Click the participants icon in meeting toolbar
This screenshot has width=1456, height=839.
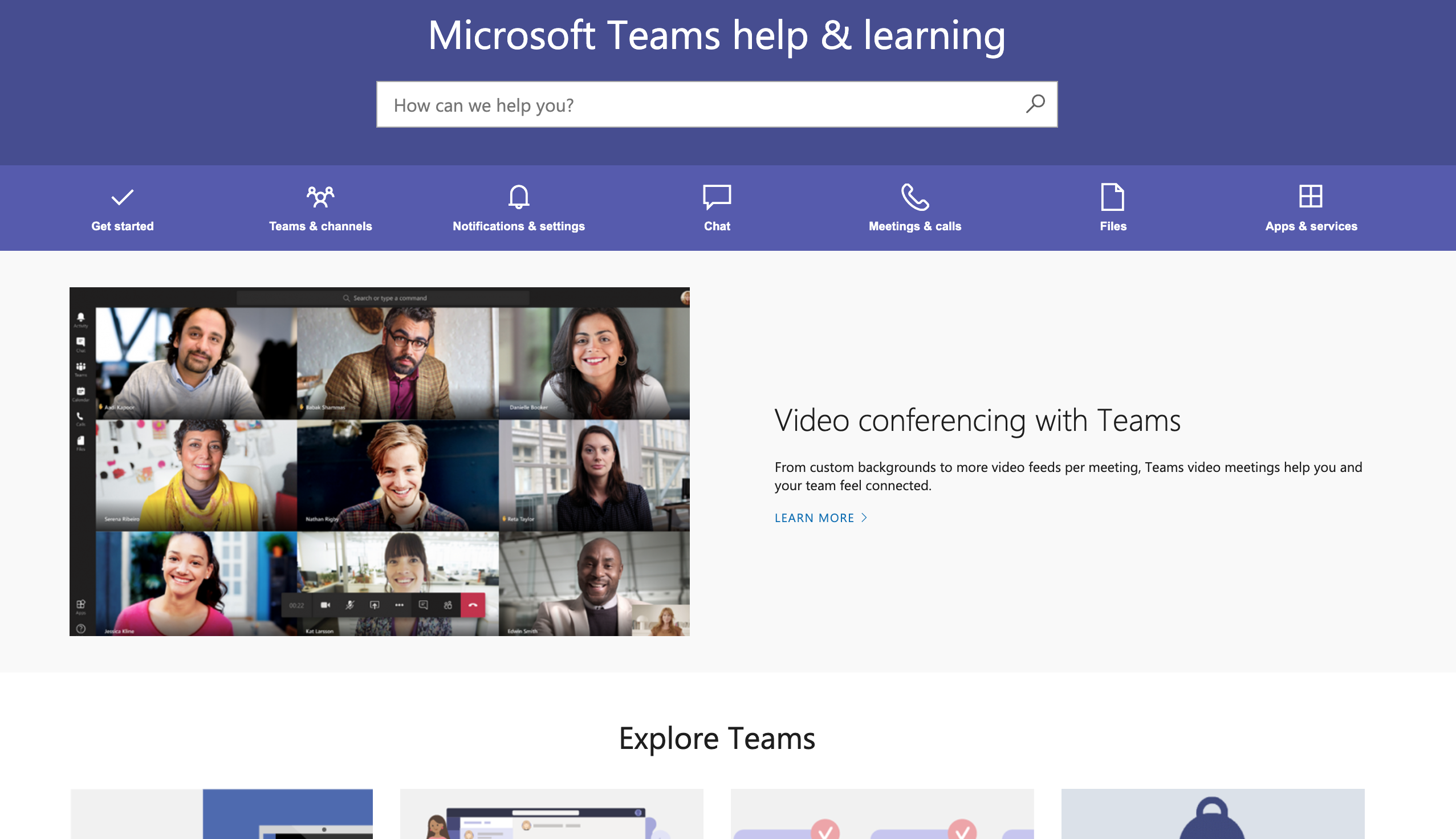click(448, 605)
